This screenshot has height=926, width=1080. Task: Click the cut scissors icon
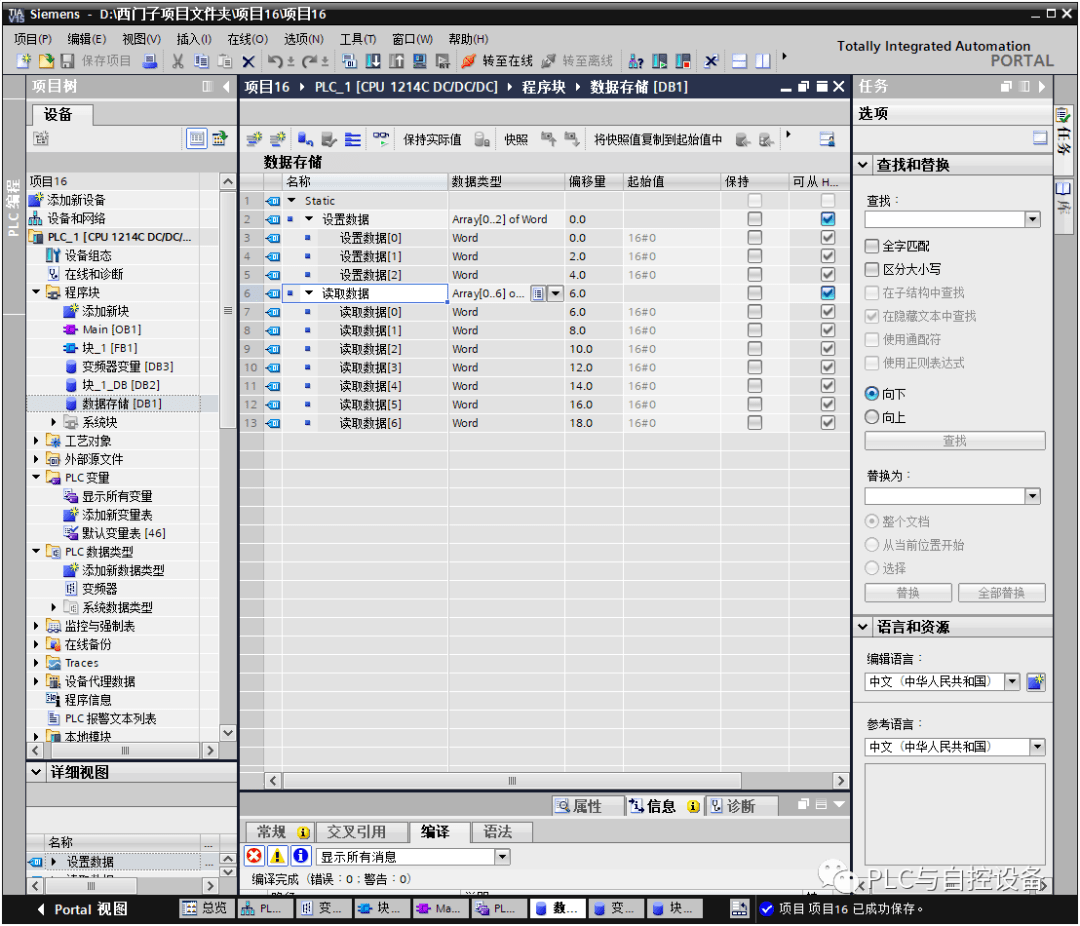click(x=178, y=61)
